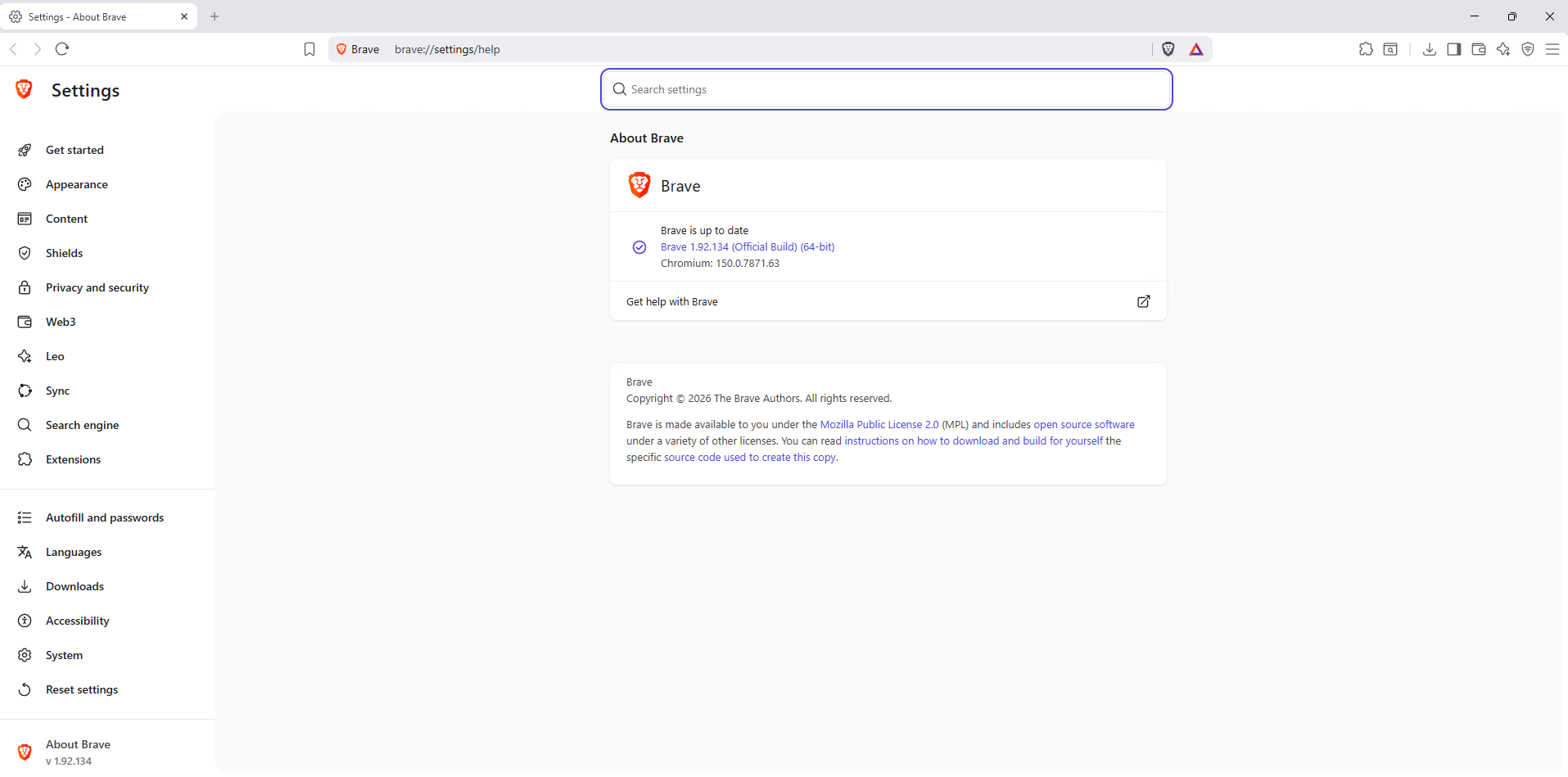The width and height of the screenshot is (1568, 777).
Task: Click the Settings - About Brave tab
Action: click(99, 16)
